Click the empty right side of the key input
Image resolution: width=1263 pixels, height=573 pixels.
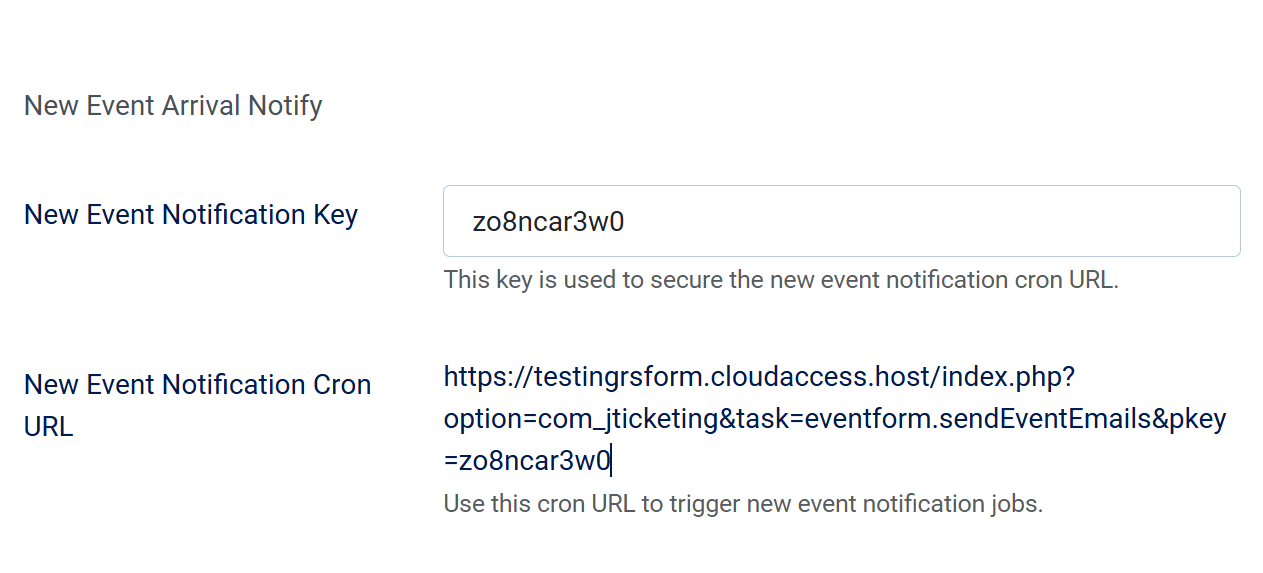1000,221
